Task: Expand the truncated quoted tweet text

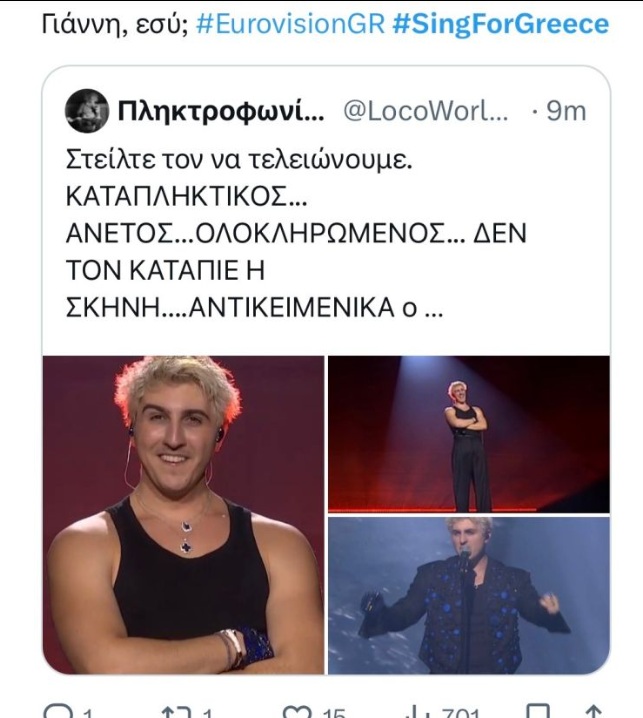Action: pyautogui.click(x=433, y=308)
